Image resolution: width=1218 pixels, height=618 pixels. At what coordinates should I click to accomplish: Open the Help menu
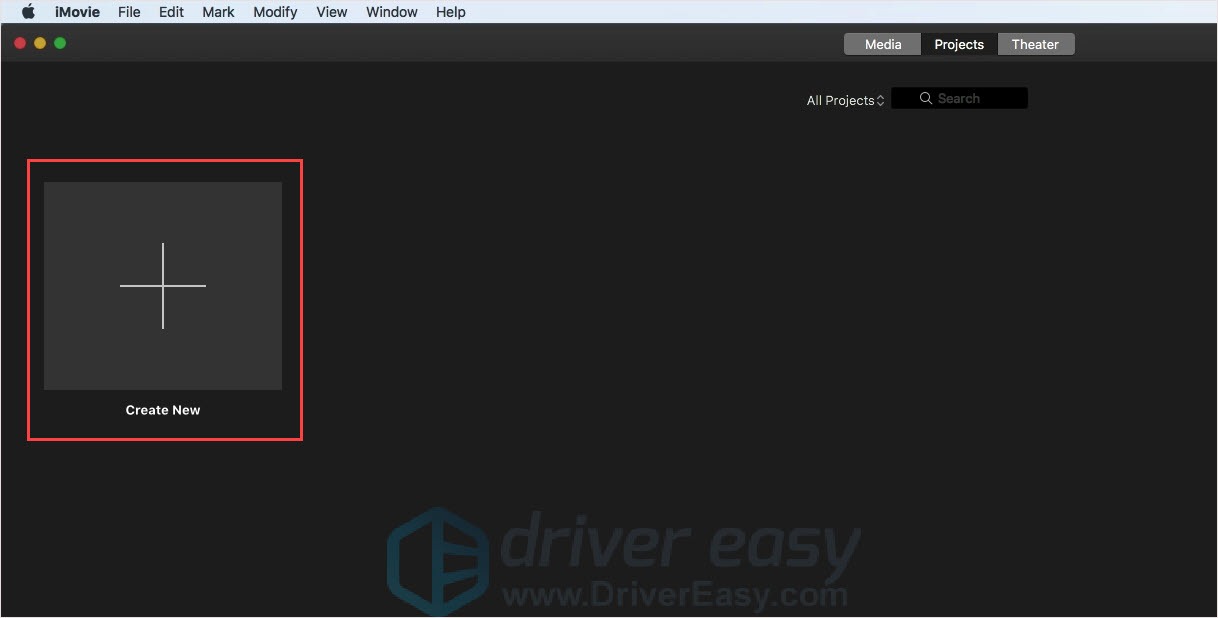(x=451, y=12)
